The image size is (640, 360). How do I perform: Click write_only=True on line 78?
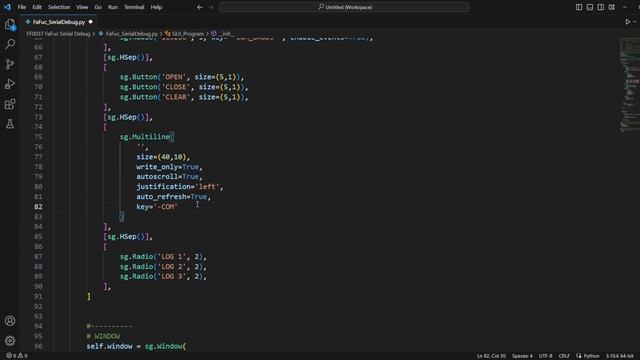(x=167, y=167)
